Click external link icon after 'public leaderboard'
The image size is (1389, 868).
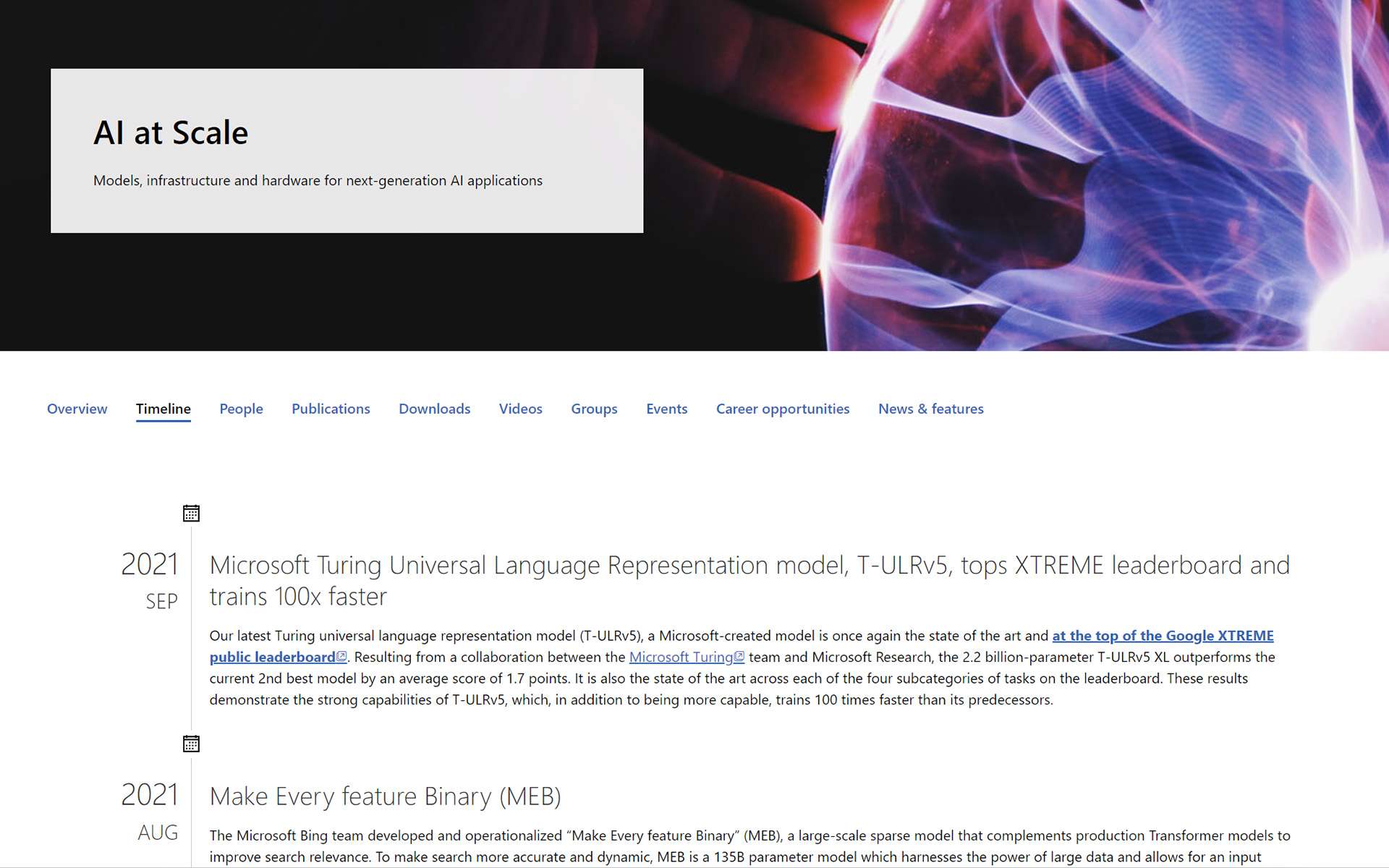341,657
